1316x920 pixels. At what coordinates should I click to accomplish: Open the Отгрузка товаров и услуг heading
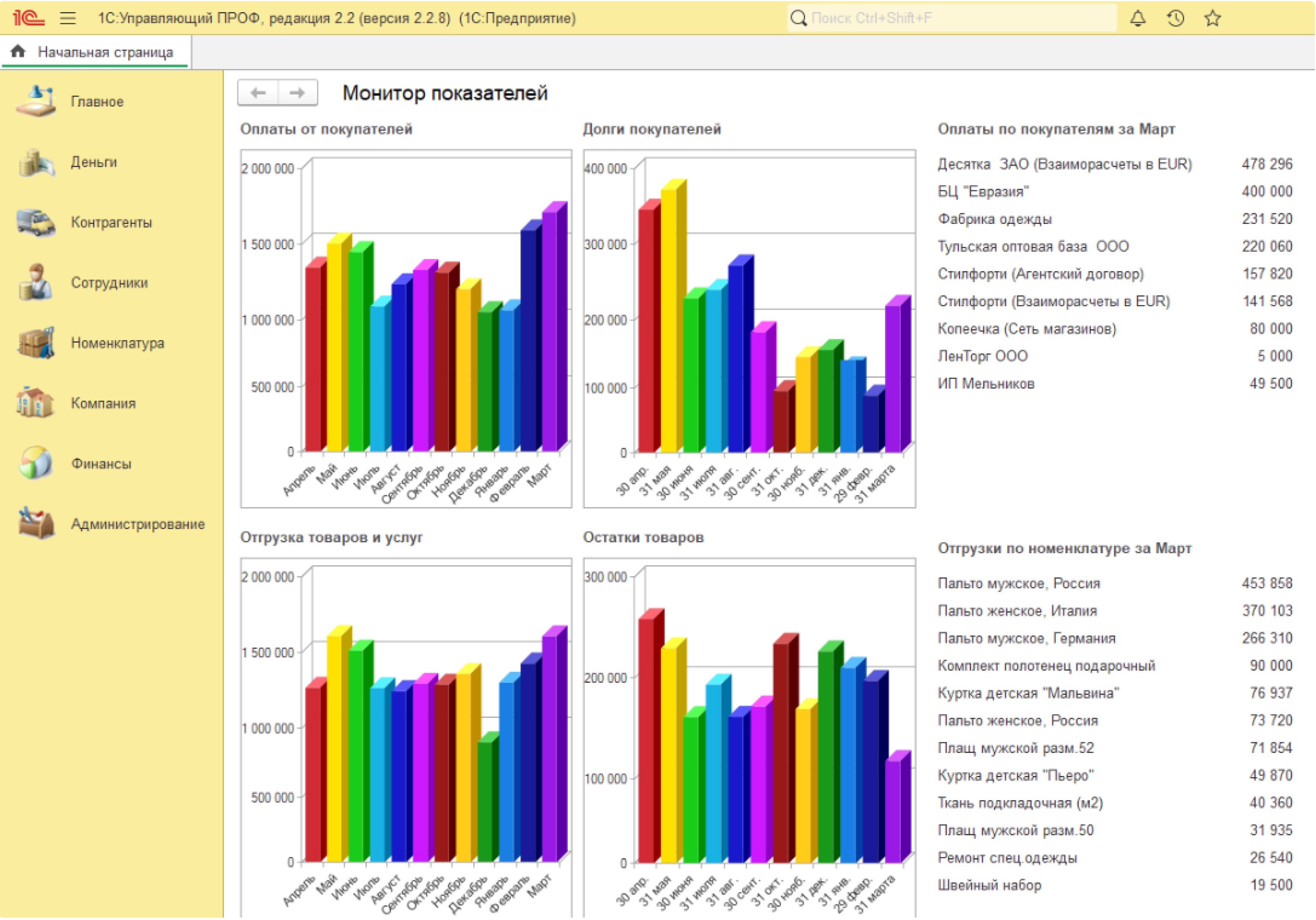tap(331, 537)
